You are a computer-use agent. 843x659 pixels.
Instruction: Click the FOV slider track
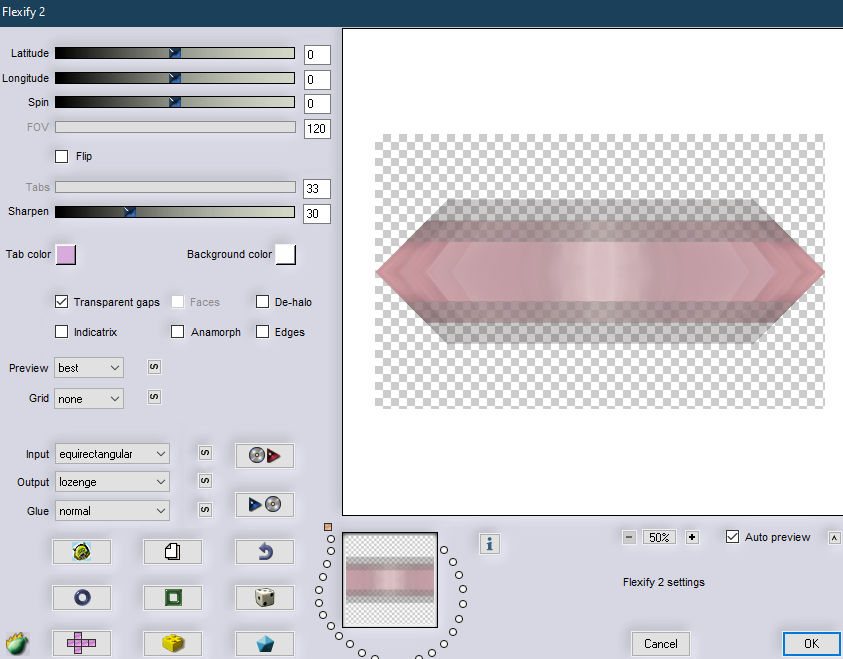coord(175,127)
